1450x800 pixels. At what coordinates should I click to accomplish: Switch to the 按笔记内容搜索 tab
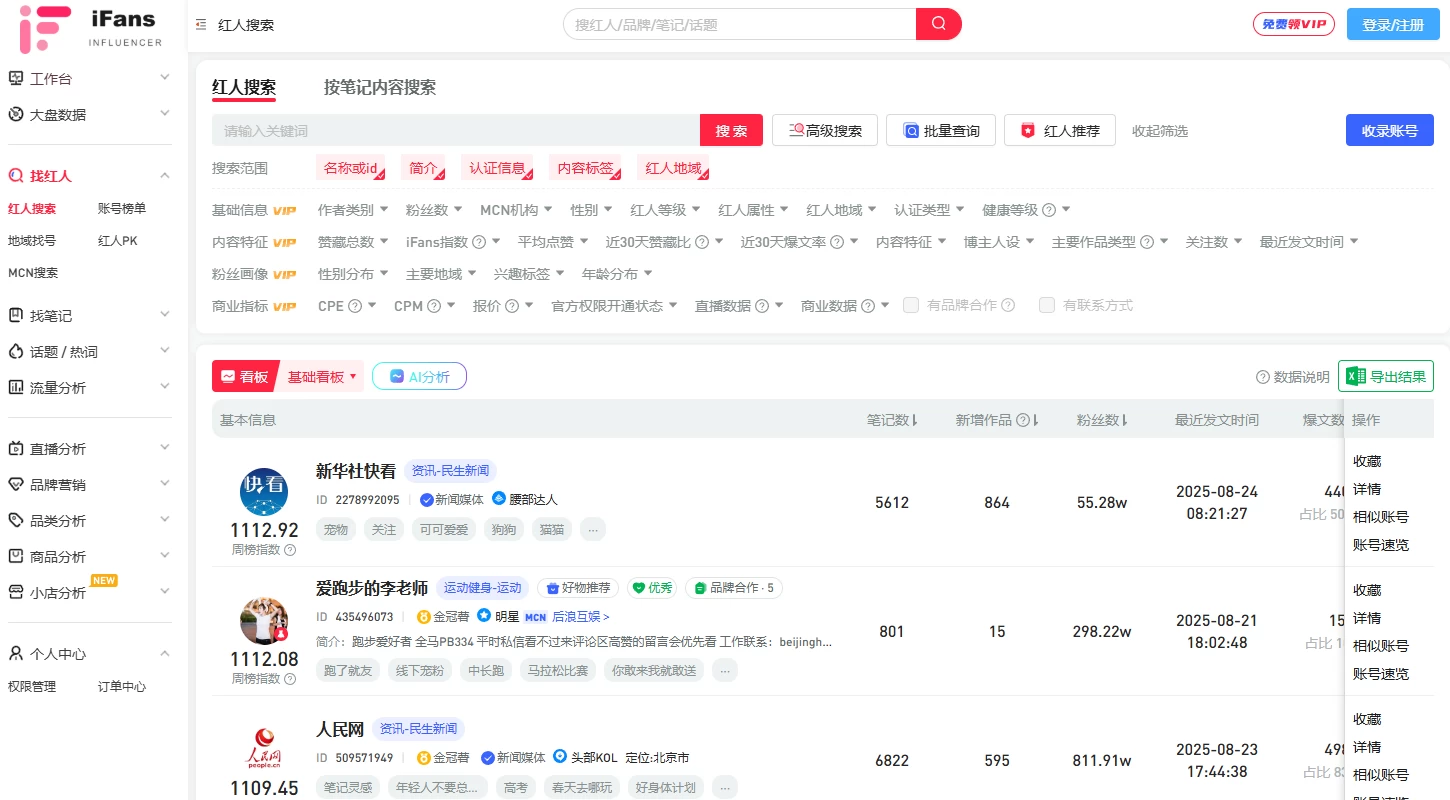tap(379, 87)
